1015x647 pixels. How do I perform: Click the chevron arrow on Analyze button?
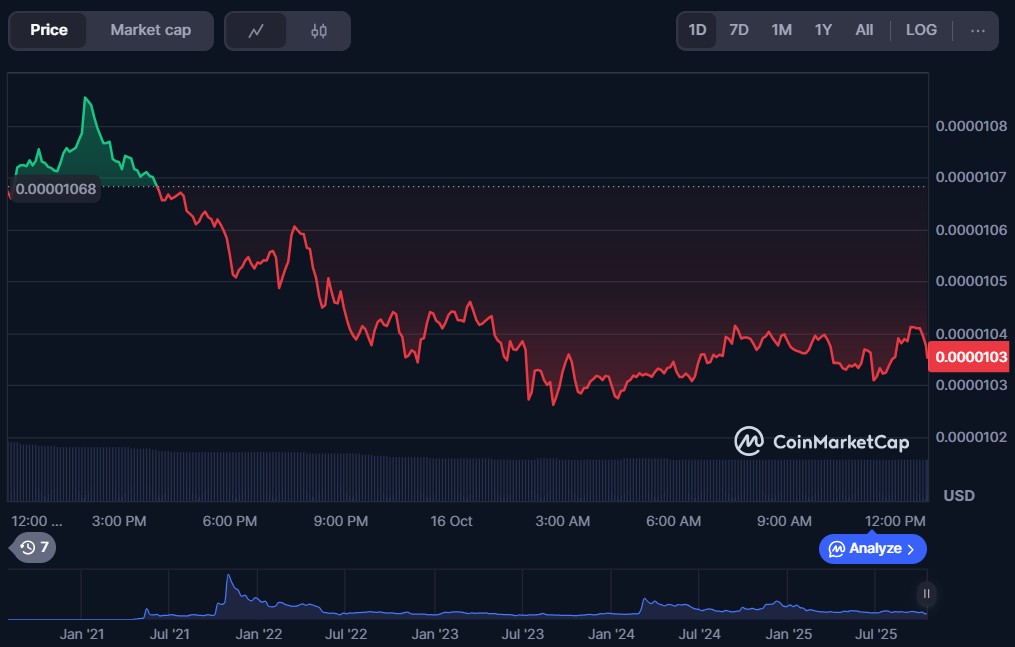[x=910, y=549]
